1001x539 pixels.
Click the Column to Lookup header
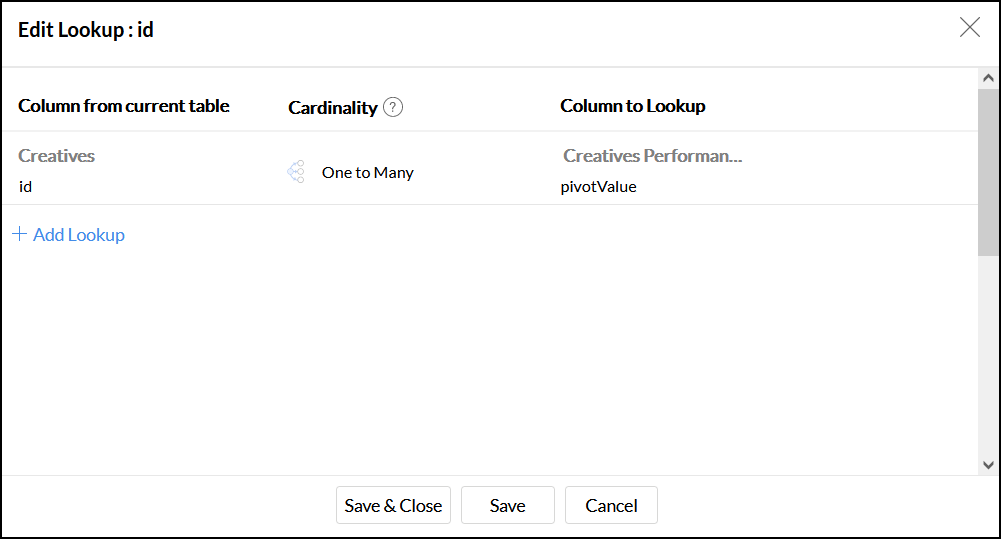tap(632, 106)
